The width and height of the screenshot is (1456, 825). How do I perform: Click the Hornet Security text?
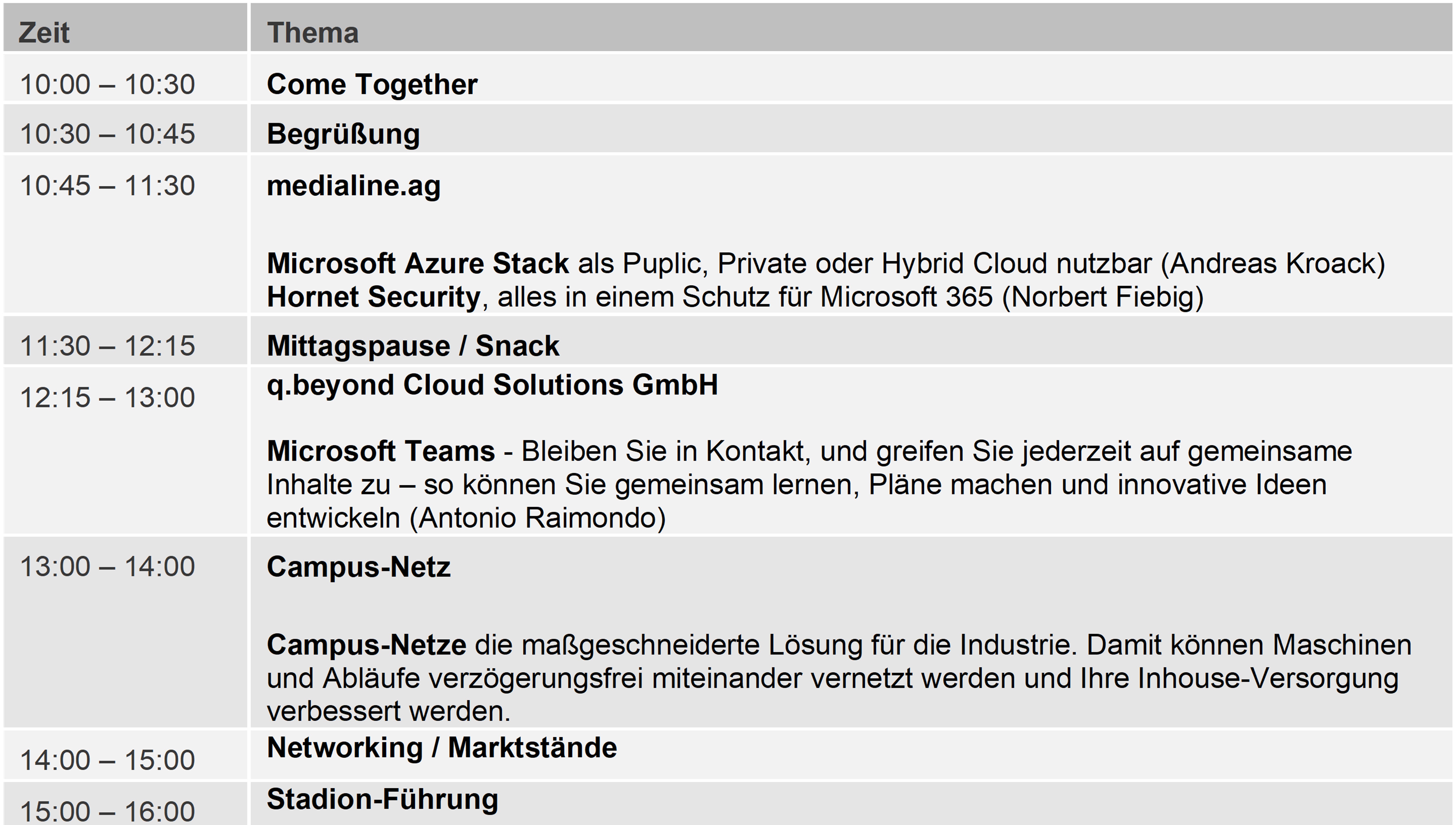click(373, 297)
